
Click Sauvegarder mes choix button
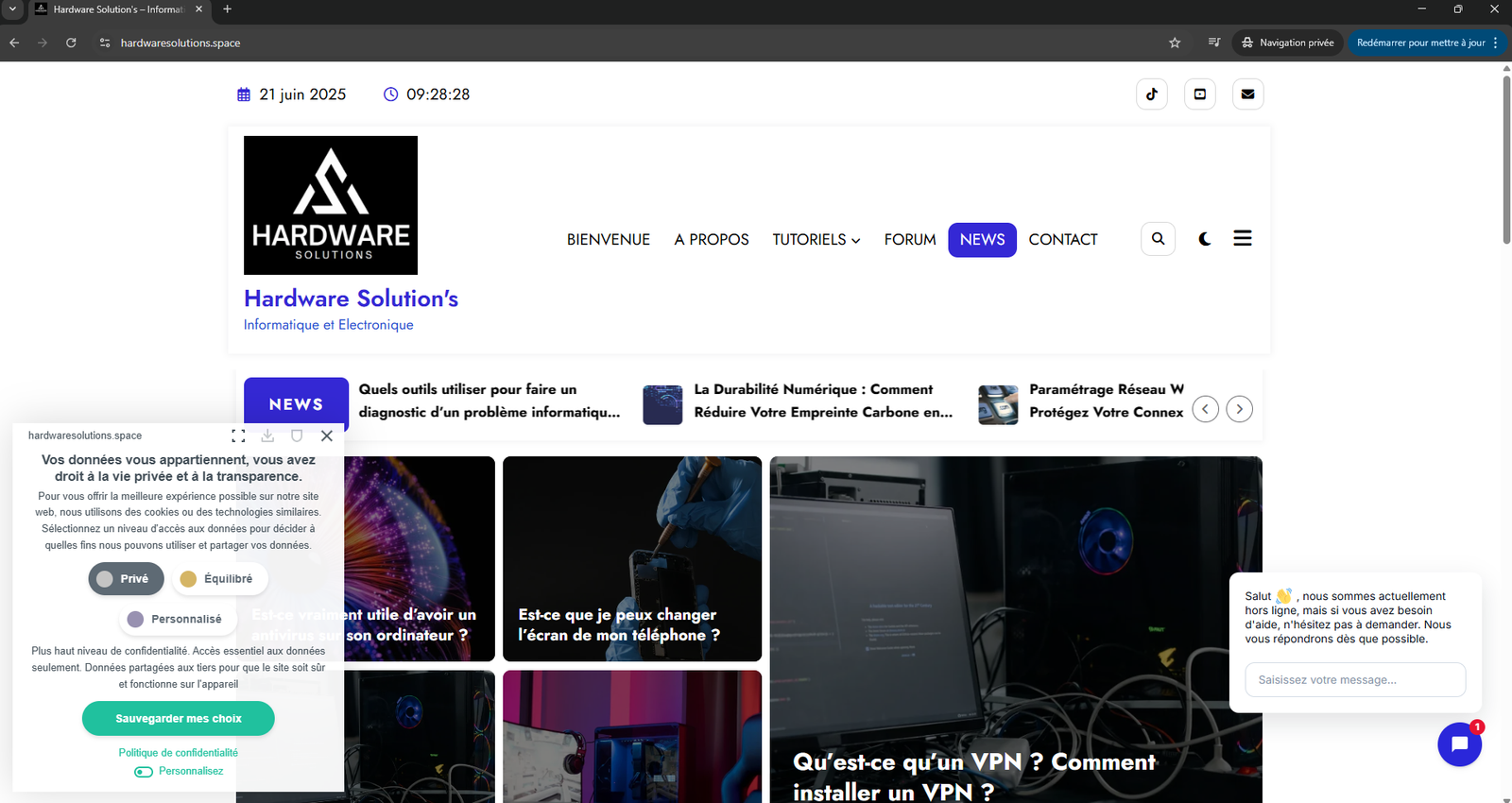tap(179, 719)
